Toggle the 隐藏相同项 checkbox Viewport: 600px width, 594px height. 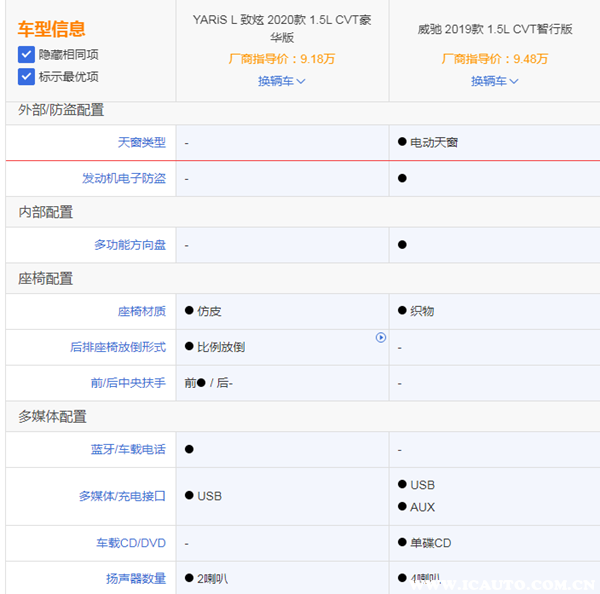point(26,54)
